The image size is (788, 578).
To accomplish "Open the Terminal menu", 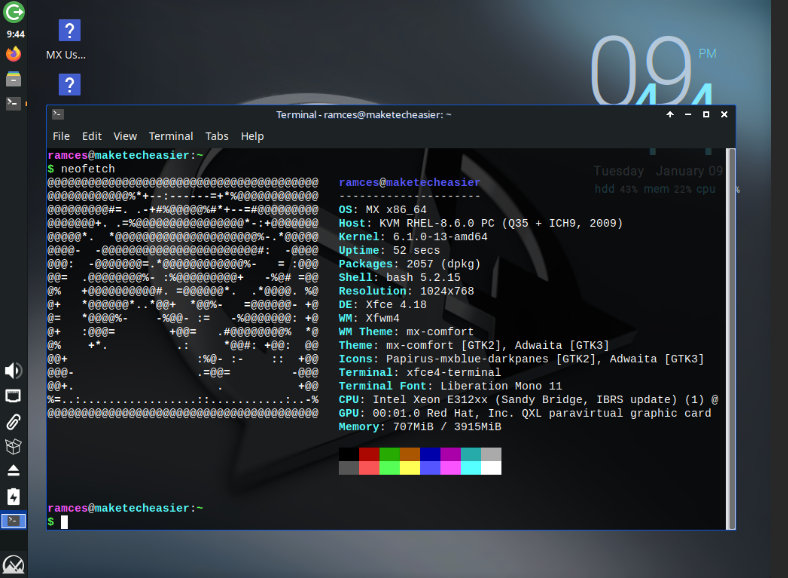I will point(171,136).
